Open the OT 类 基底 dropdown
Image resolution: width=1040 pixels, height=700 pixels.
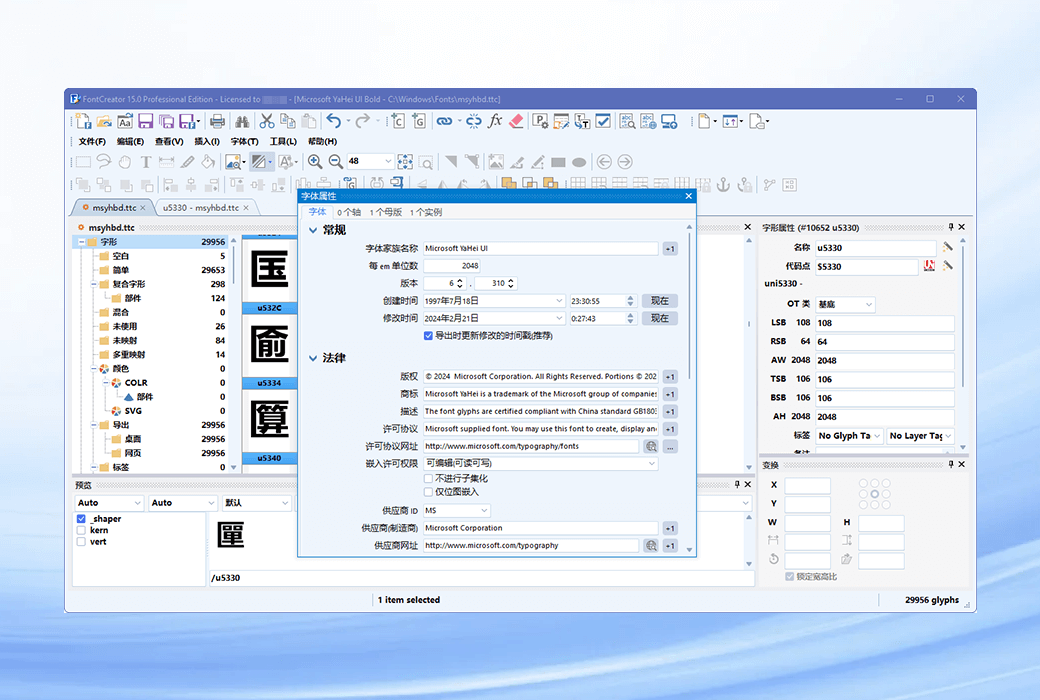(x=846, y=305)
